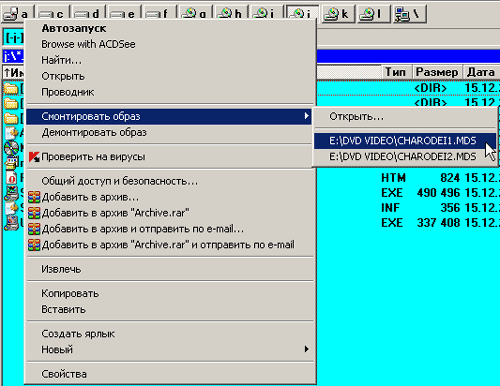Mount image E:\DVD VIDEO\CHARODEI2.MDS
Viewport: 500px width, 386px height.
pos(405,157)
